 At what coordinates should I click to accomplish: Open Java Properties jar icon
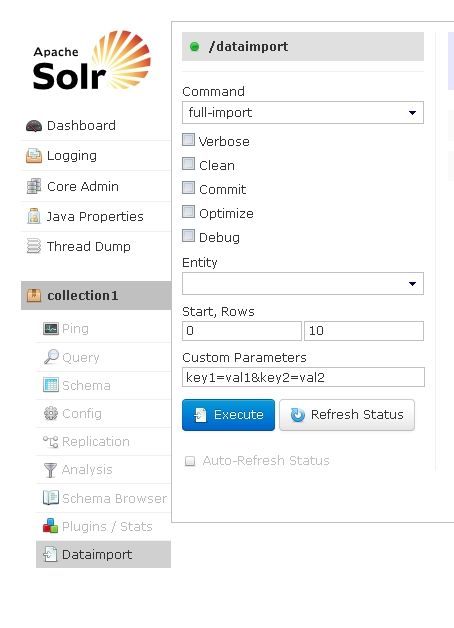34,216
